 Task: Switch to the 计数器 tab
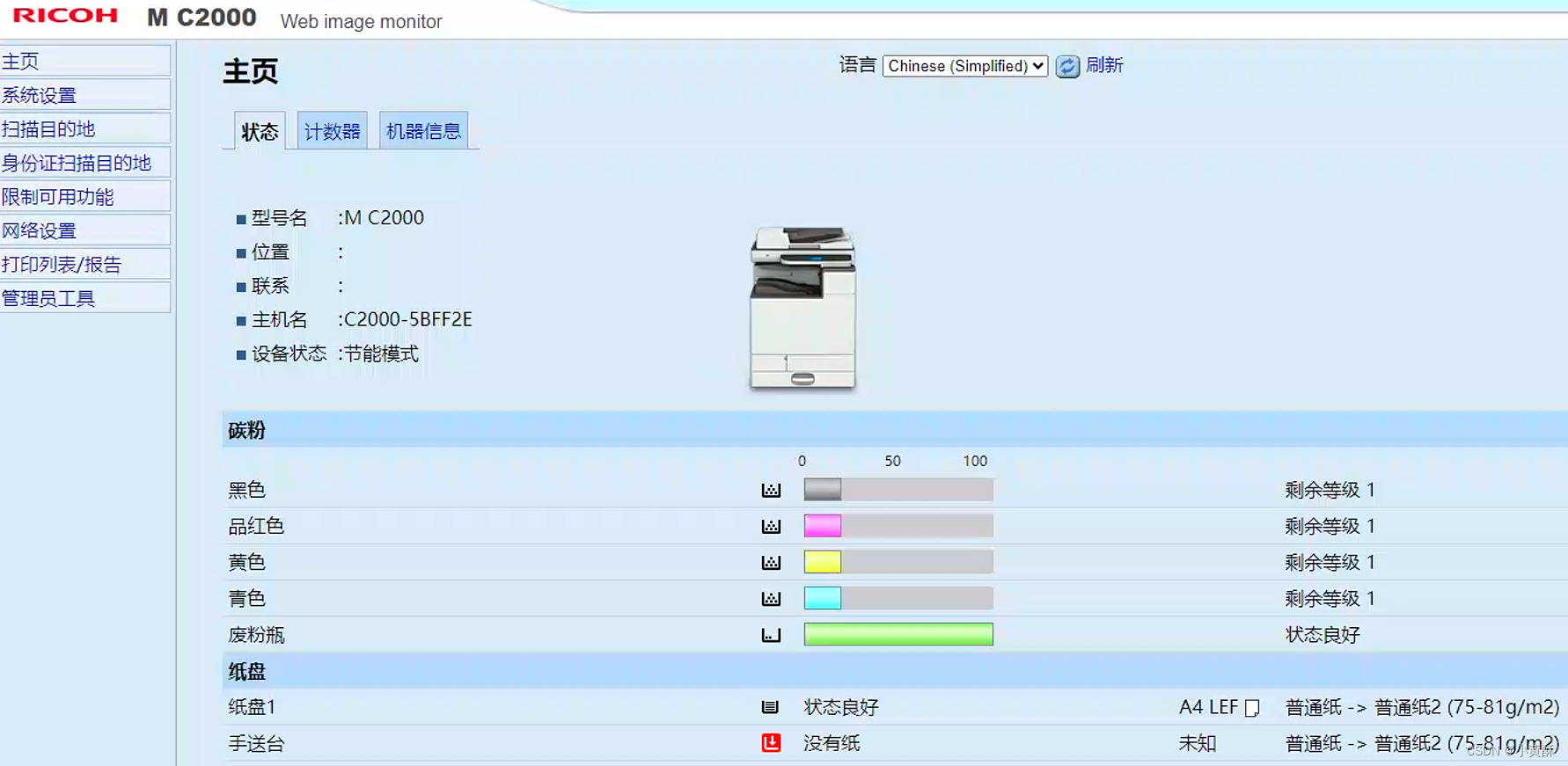332,132
